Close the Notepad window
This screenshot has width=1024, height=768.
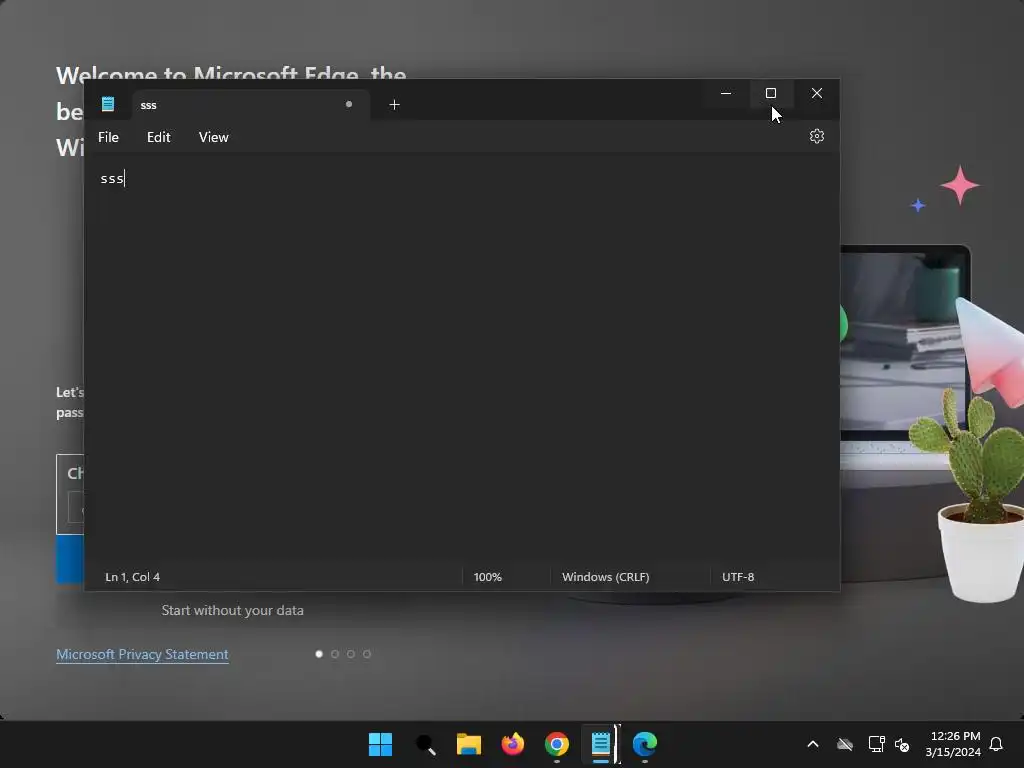click(x=817, y=93)
